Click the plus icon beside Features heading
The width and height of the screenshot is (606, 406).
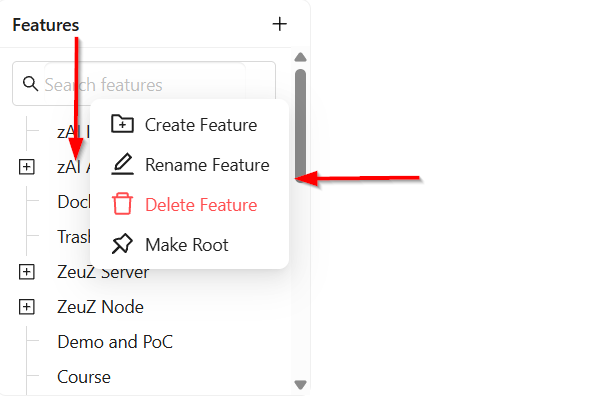pyautogui.click(x=279, y=24)
